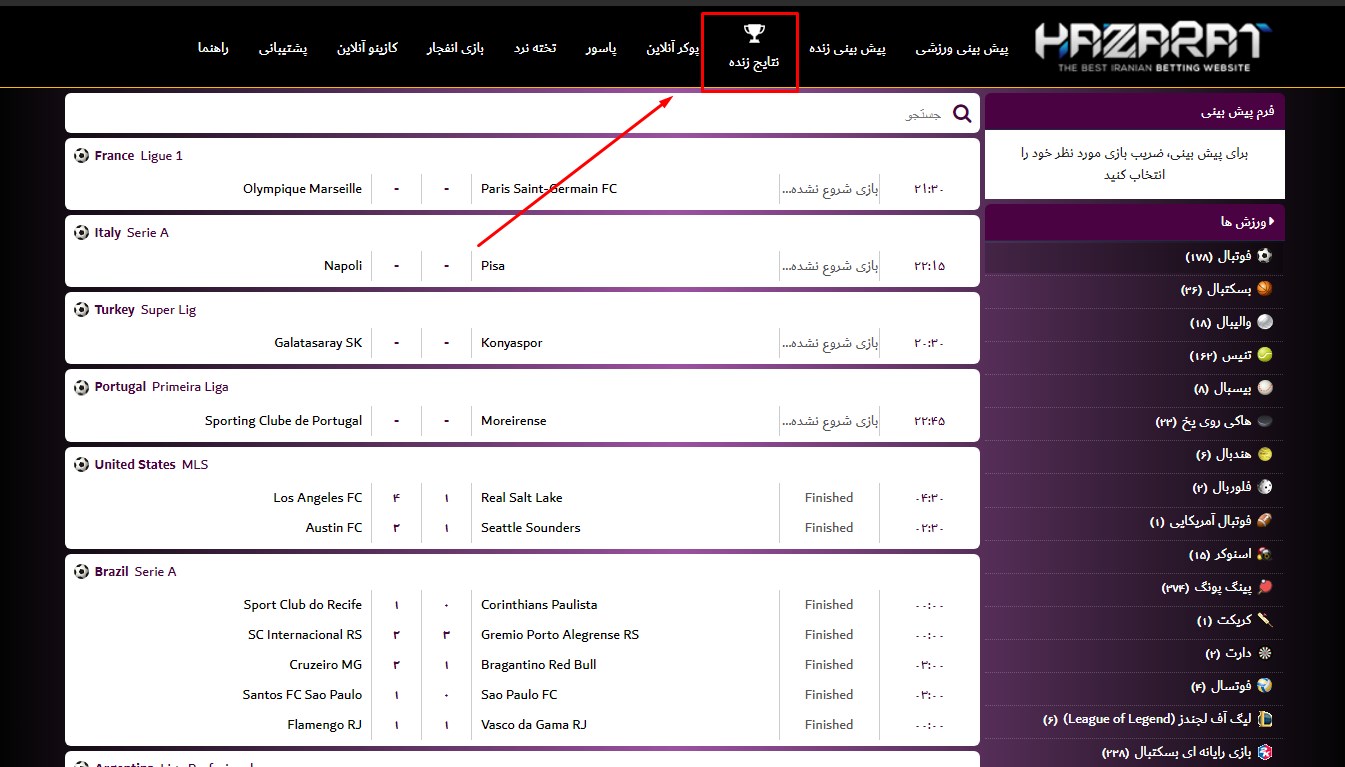Click the globe icon beside France Ligue 1

tap(81, 155)
